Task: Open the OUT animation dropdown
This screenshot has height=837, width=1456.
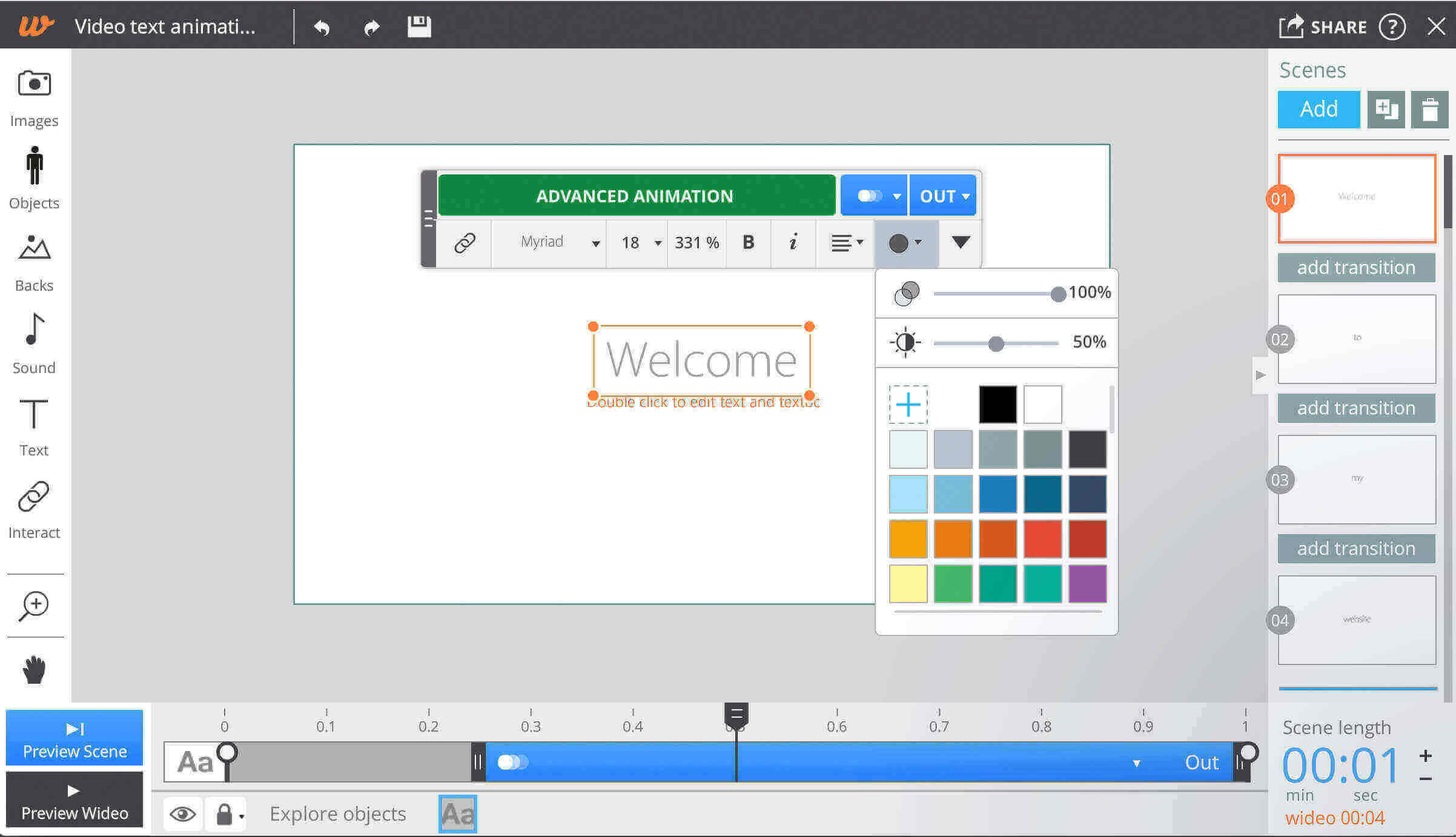Action: (942, 195)
